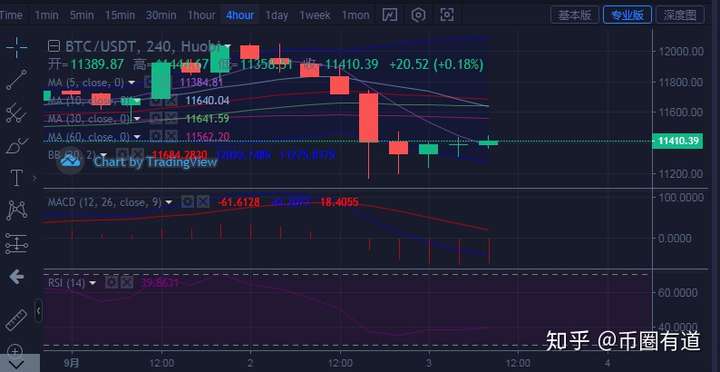Open MA (60, close, 0) dropdown arrow
The width and height of the screenshot is (720, 372).
137,137
